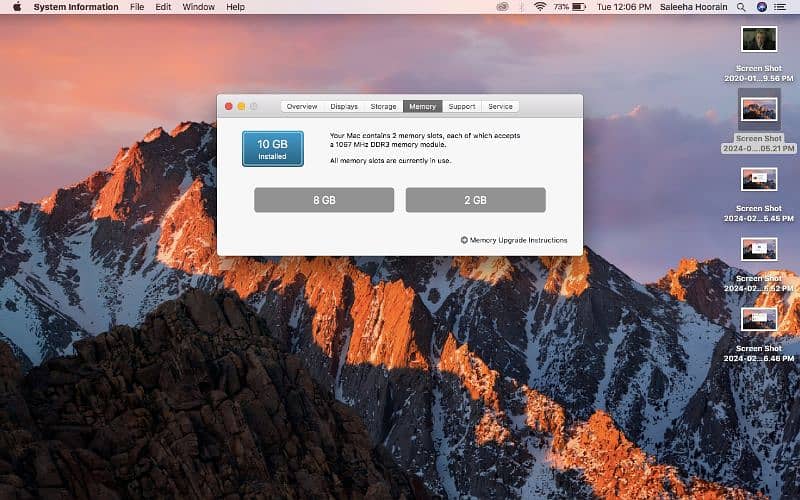800x500 pixels.
Task: Switch to the Overview tab
Action: tap(302, 106)
